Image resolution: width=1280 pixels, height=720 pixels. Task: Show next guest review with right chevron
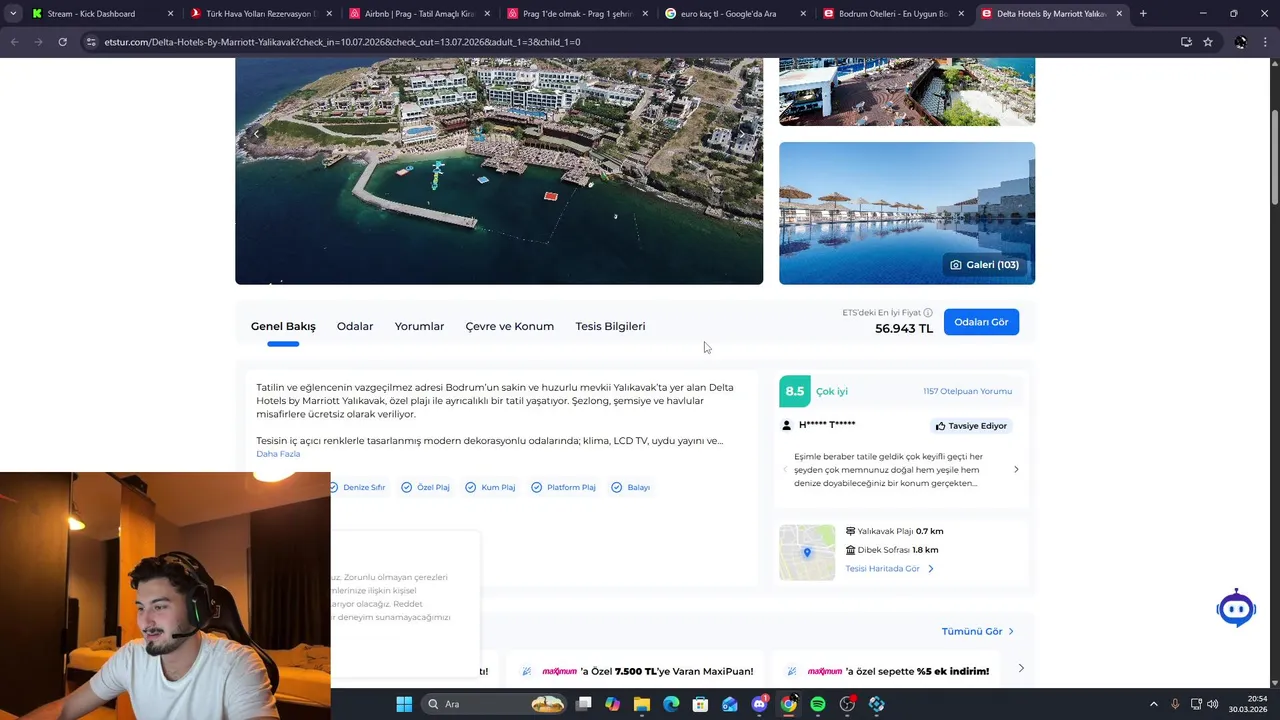[x=1016, y=469]
